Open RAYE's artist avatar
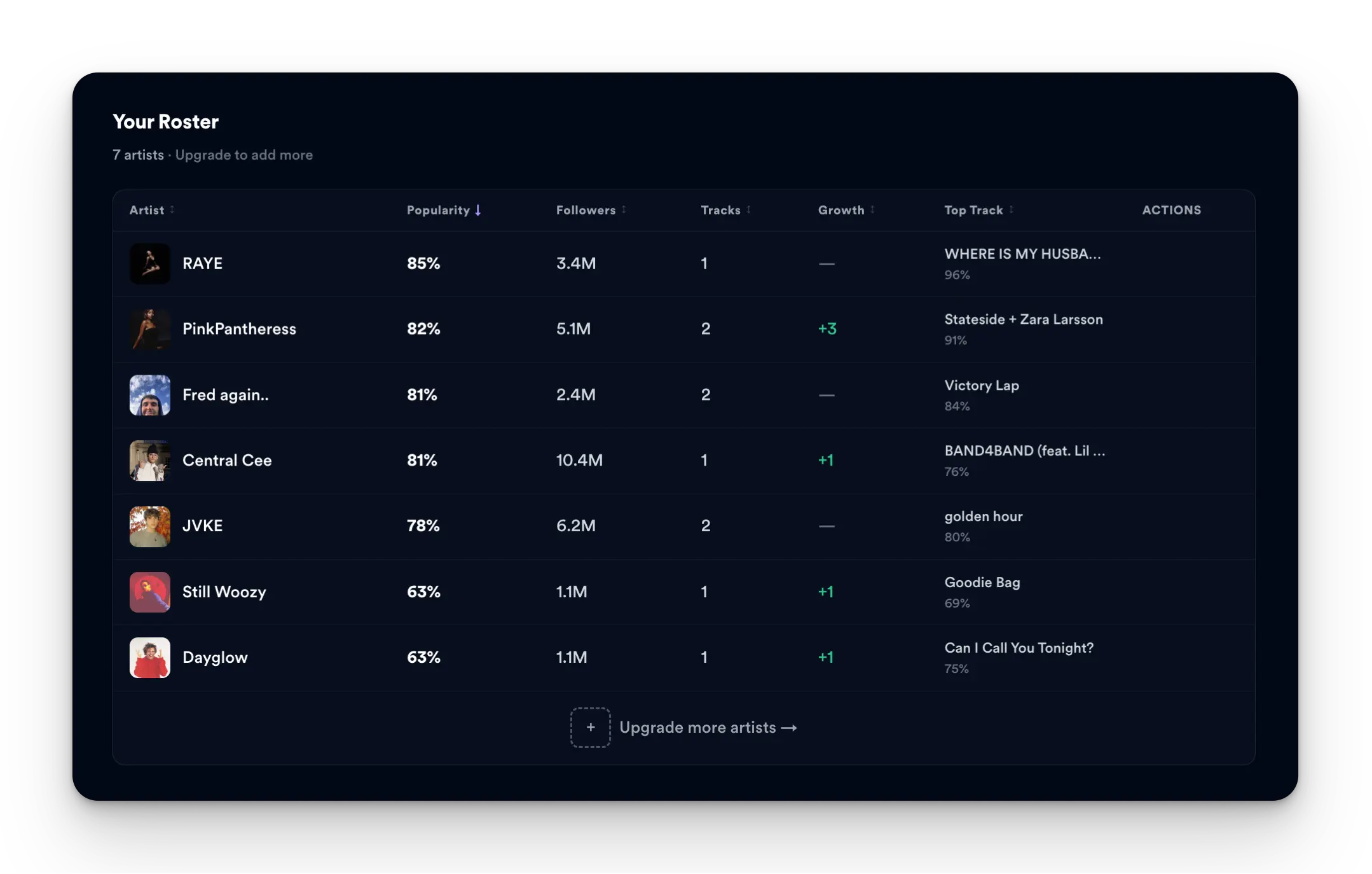 tap(150, 263)
